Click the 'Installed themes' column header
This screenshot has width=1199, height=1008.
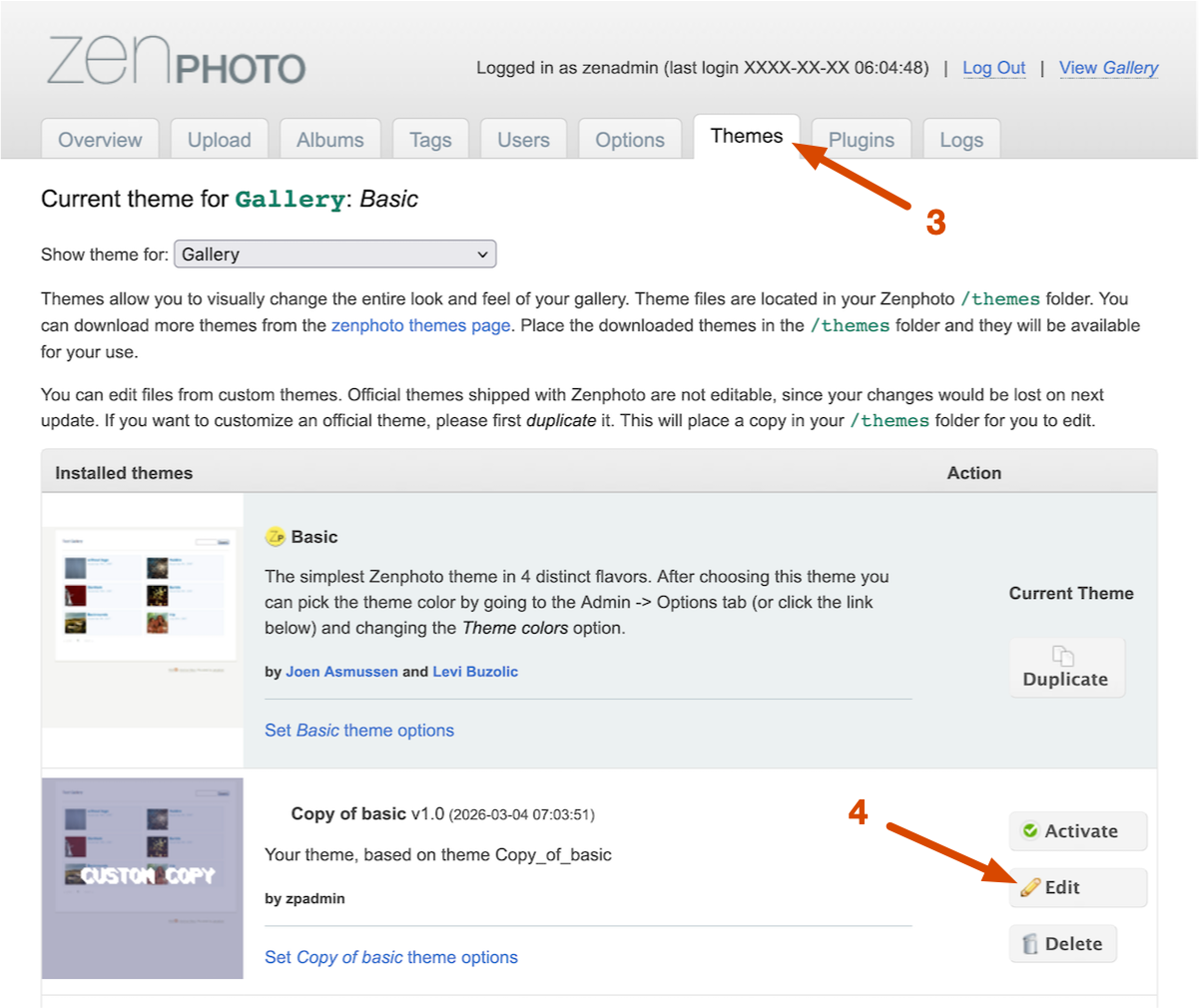124,473
